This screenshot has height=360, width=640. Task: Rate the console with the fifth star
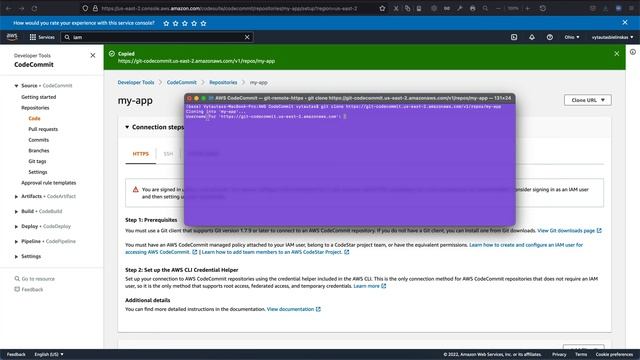tap(203, 23)
